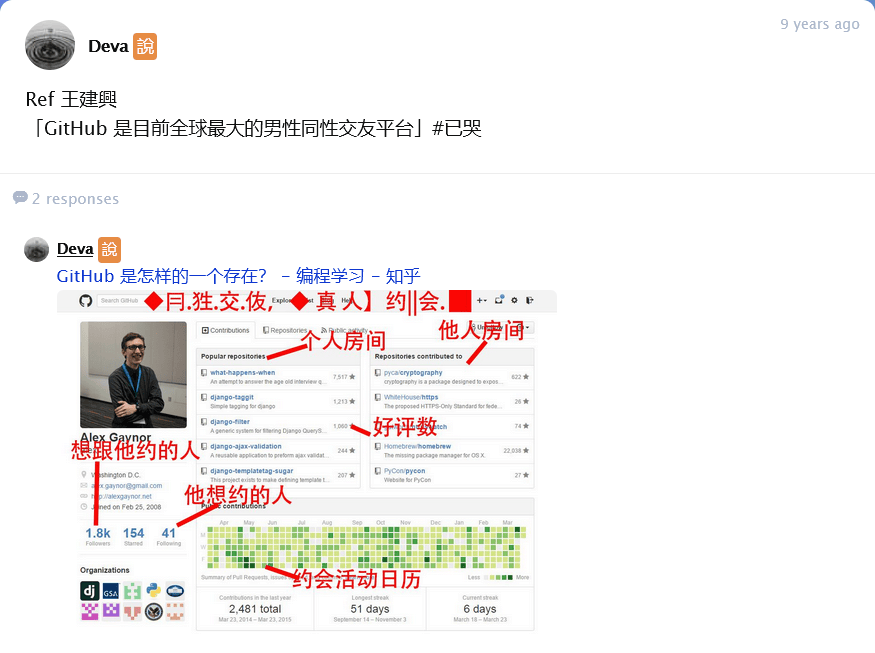Open Deva's large profile avatar
Screen dimensions: 875x653
tap(50, 45)
